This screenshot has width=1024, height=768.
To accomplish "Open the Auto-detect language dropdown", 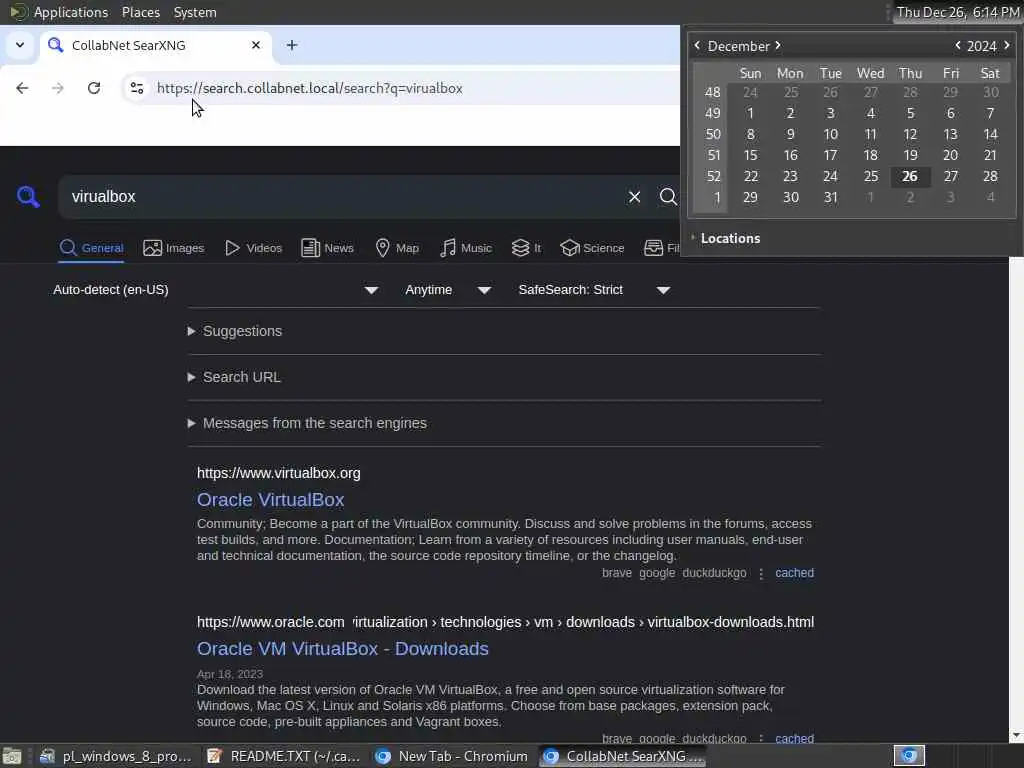I will click(216, 290).
